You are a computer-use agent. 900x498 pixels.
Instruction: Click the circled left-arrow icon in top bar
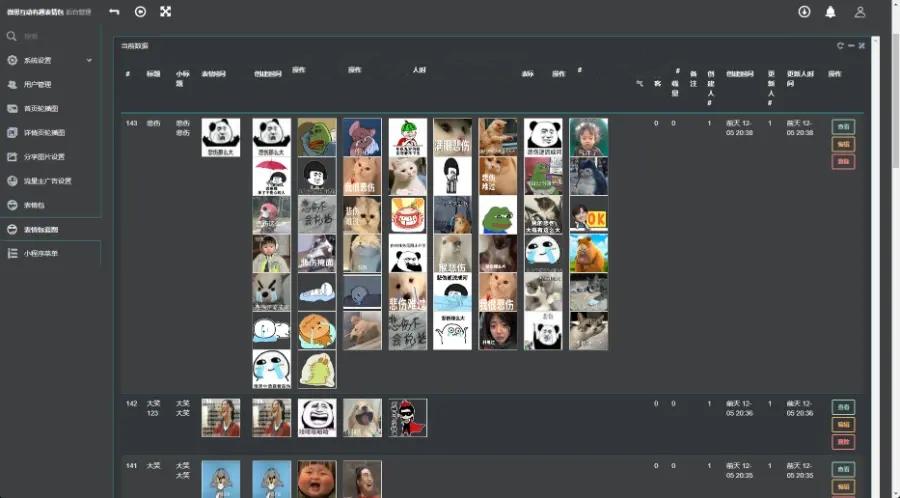click(x=140, y=11)
